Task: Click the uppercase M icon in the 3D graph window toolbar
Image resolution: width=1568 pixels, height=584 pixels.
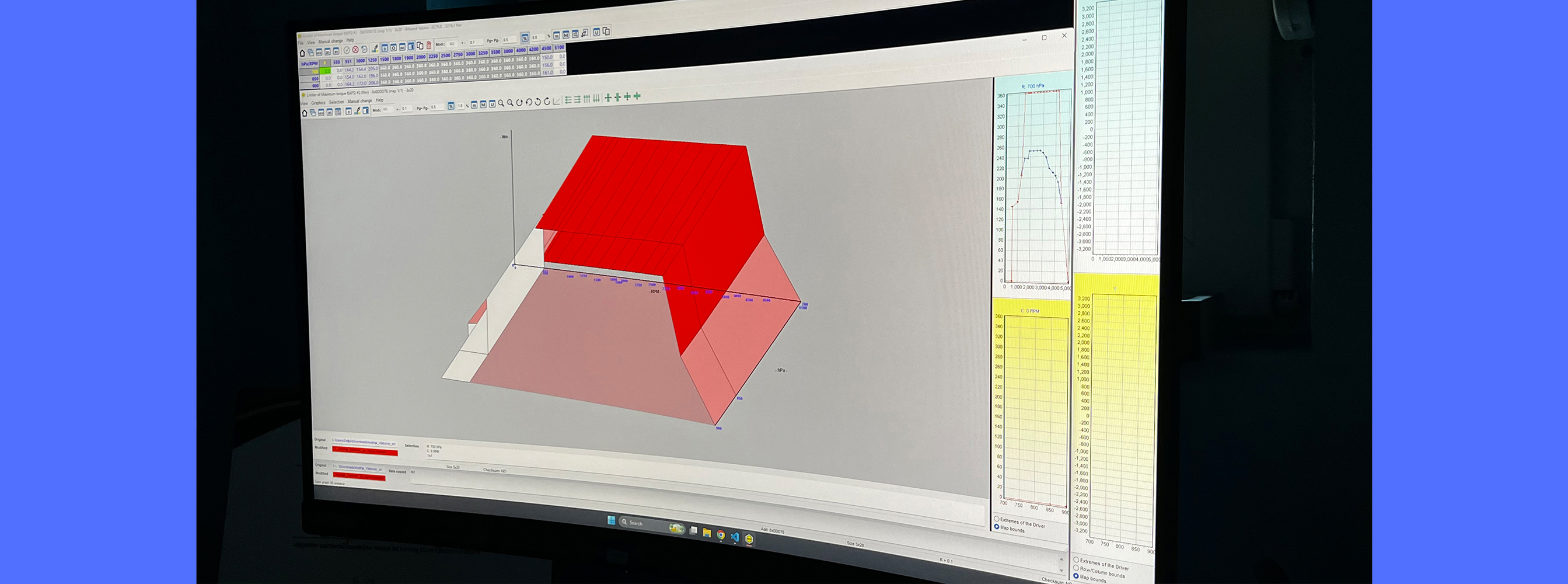Action: [483, 105]
